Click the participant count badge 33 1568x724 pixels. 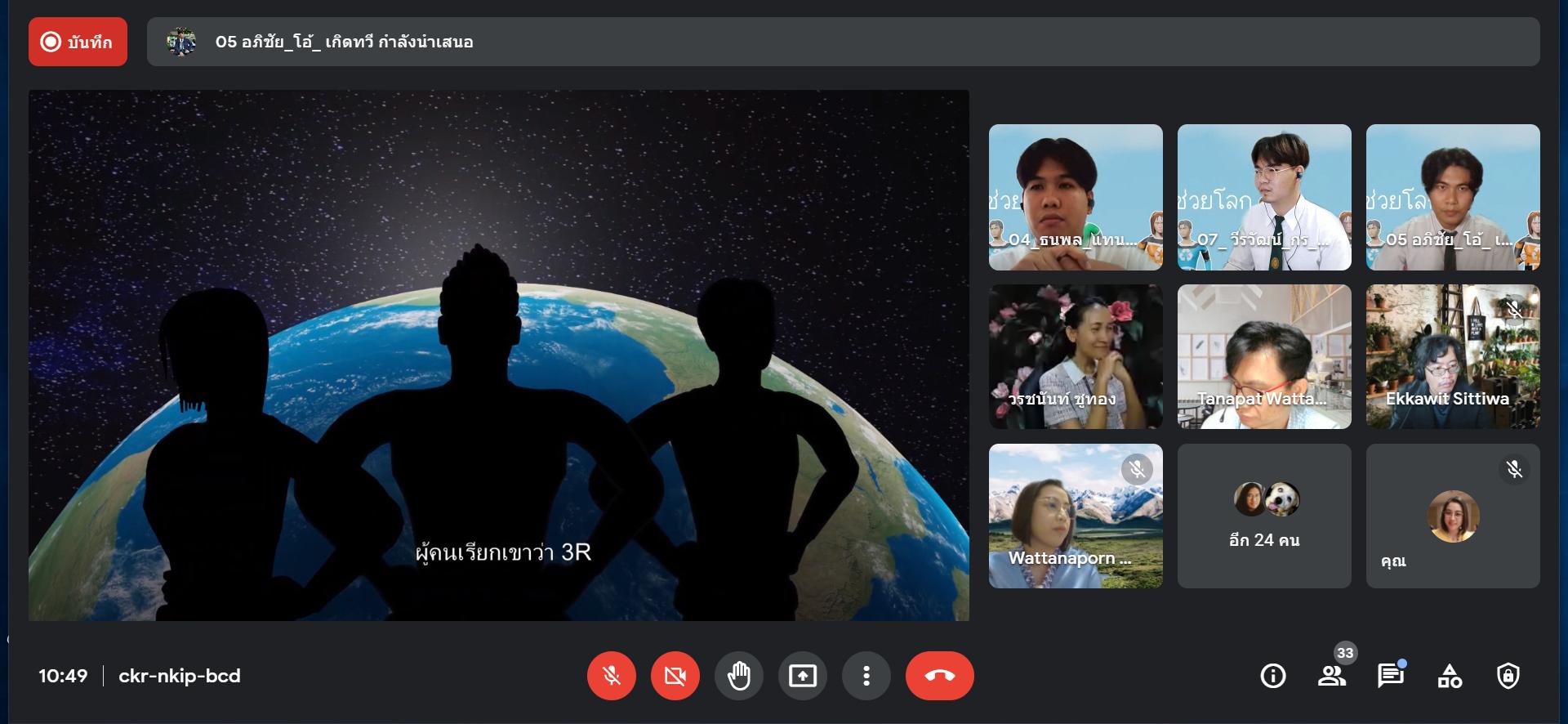pyautogui.click(x=1345, y=653)
